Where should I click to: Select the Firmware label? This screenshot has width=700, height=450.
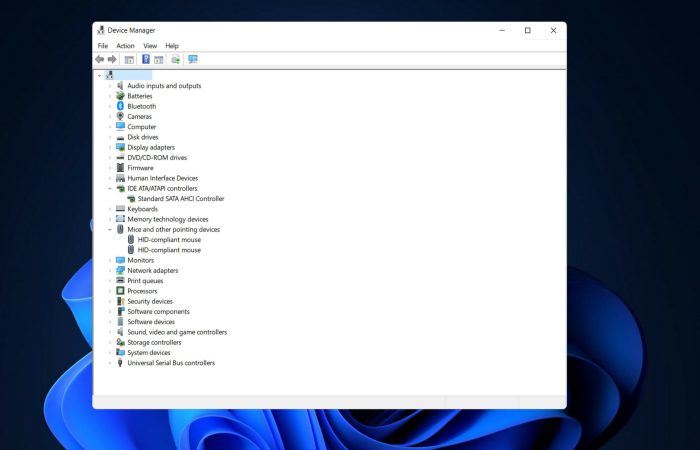140,168
